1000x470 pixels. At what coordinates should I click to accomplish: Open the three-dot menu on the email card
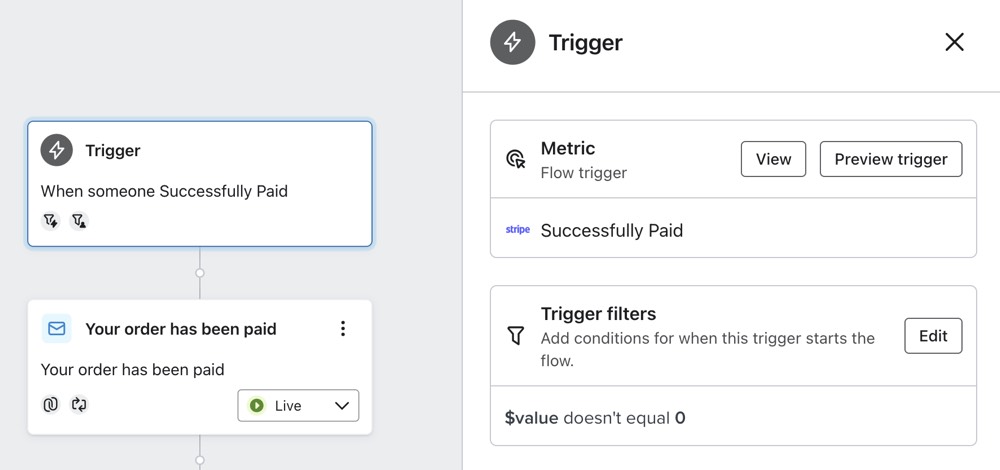(x=343, y=328)
